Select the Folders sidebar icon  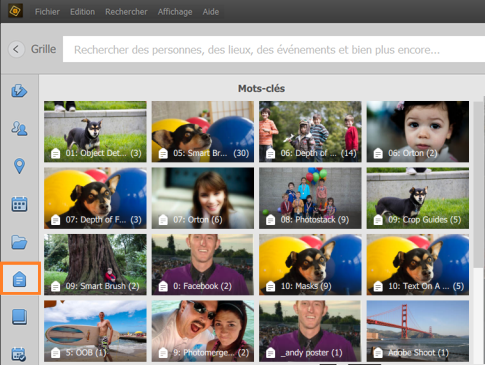tap(19, 242)
